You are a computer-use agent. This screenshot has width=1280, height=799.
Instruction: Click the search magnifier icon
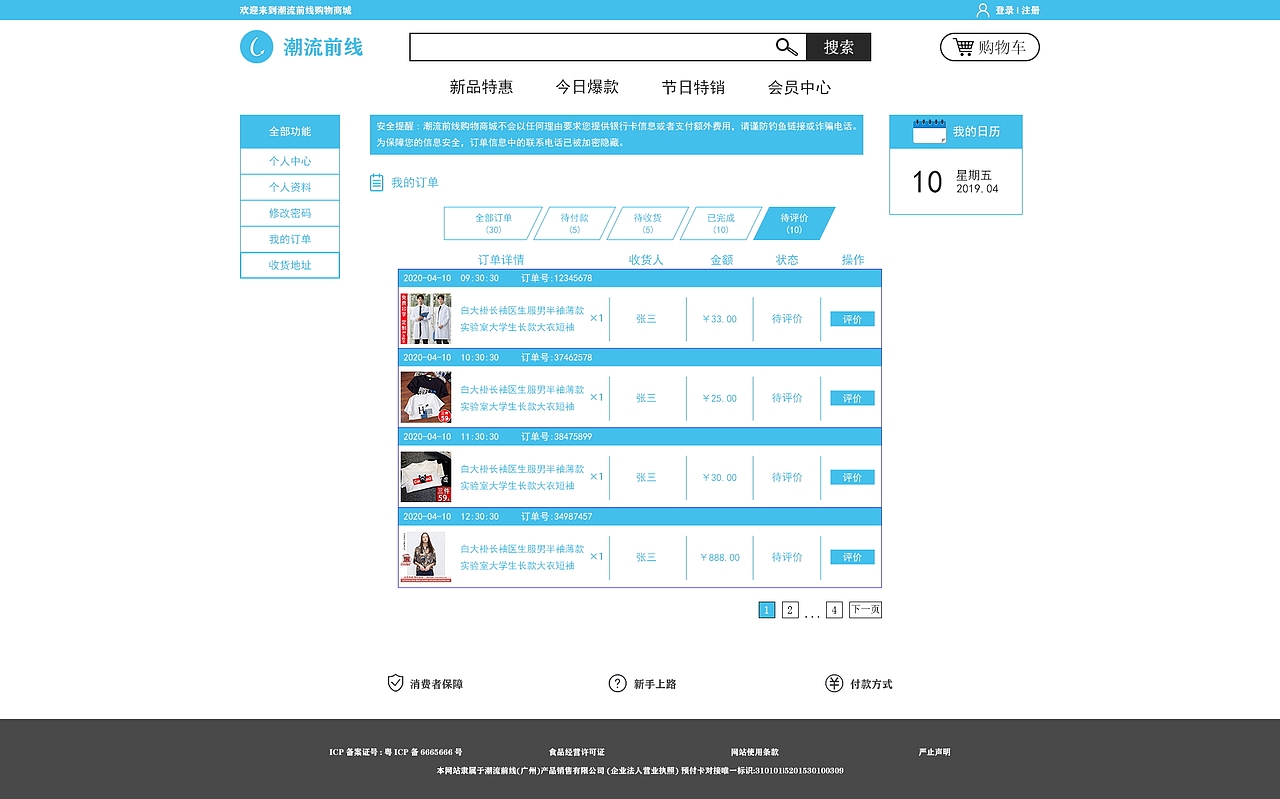pos(786,46)
